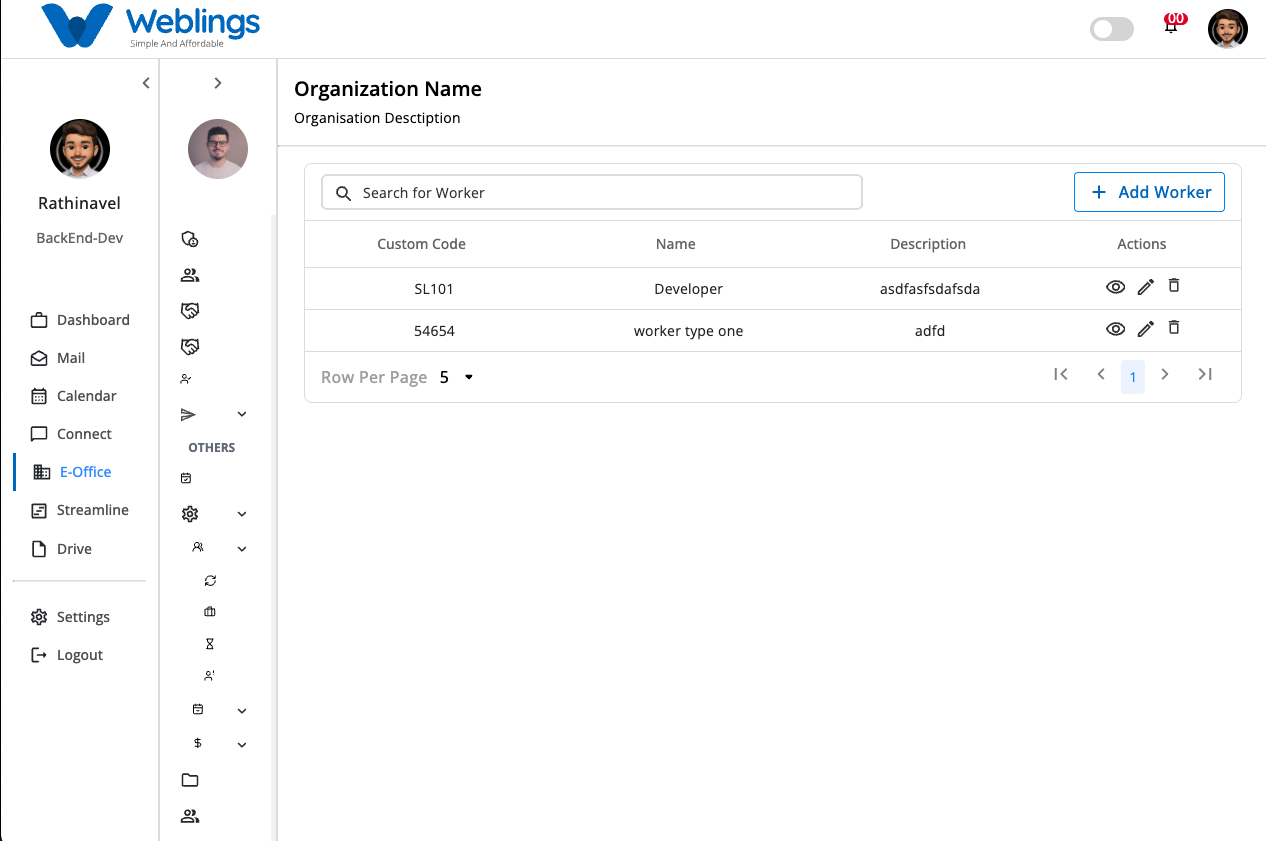This screenshot has width=1266, height=841.
Task: Open the Row Per Page dropdown
Action: click(457, 377)
